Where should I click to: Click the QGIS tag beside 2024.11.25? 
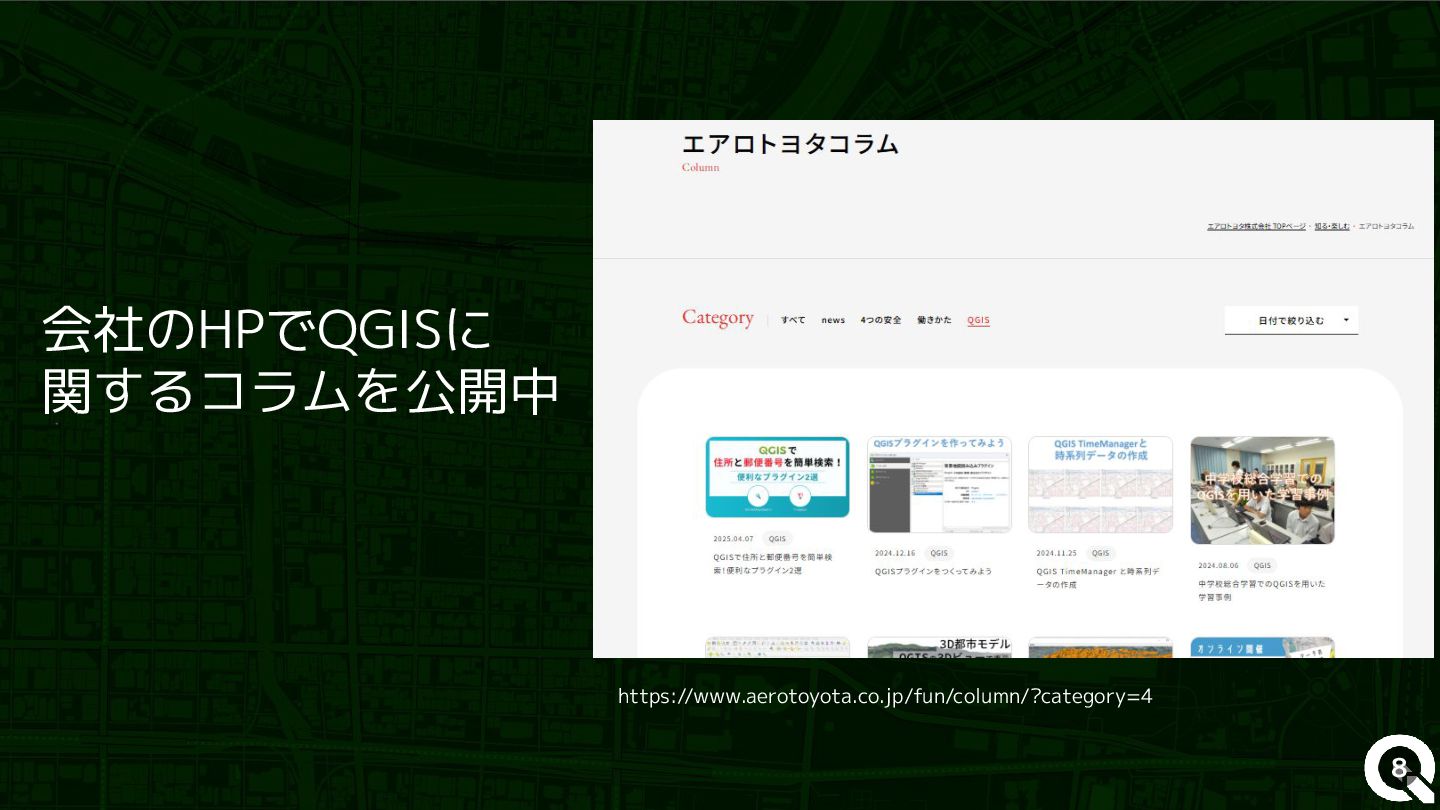pos(1100,553)
